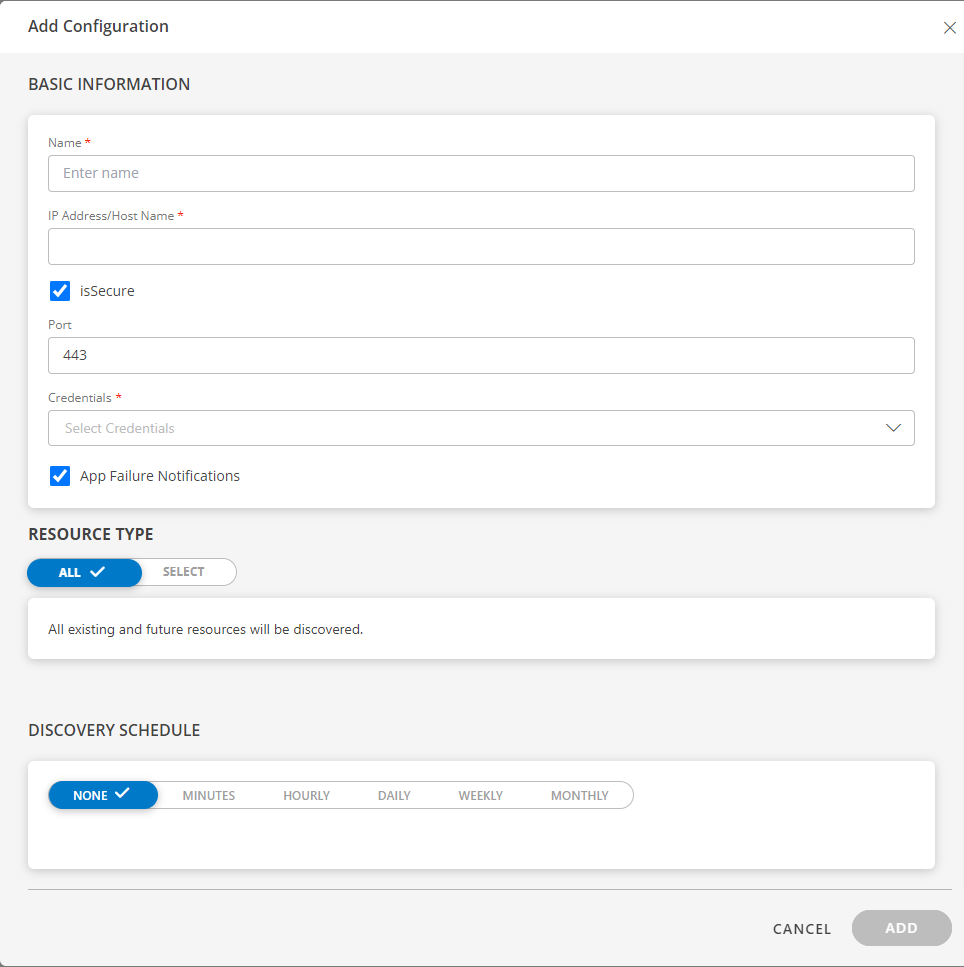Image resolution: width=964 pixels, height=967 pixels.
Task: Close the Add Configuration dialog
Action: pyautogui.click(x=949, y=28)
